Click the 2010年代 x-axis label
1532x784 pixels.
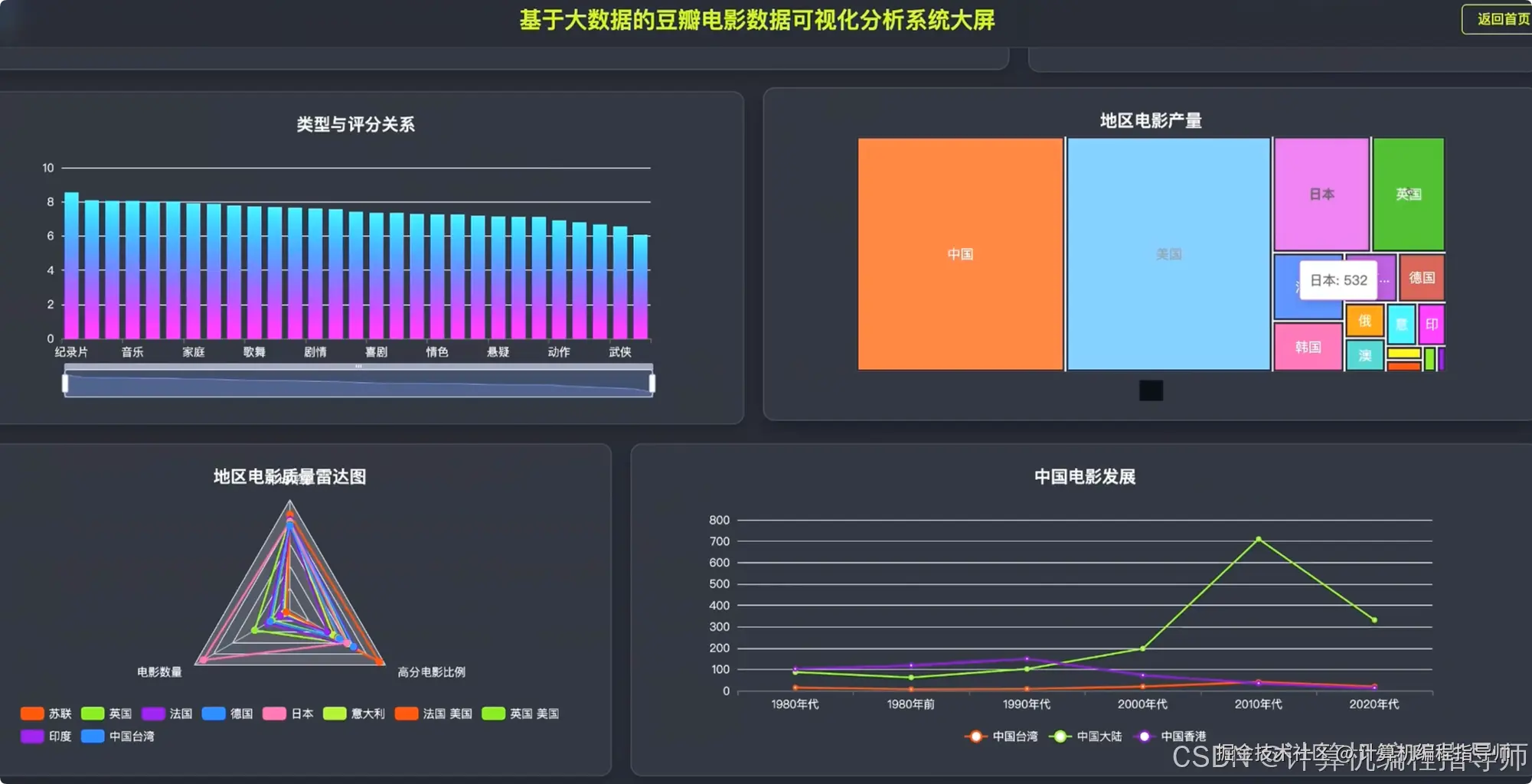[x=1258, y=704]
